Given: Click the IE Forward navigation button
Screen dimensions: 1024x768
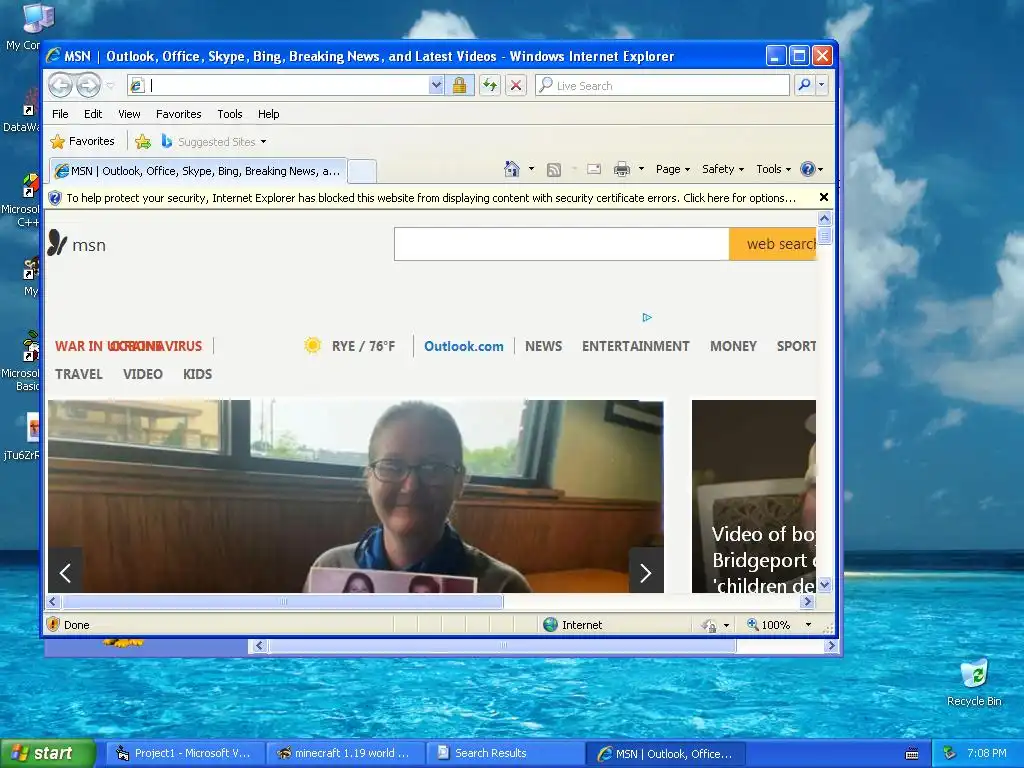Looking at the screenshot, I should pos(88,86).
